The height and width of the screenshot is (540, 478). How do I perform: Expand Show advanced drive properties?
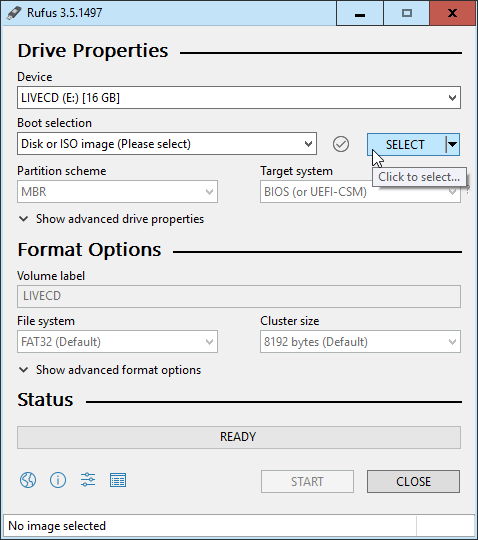pyautogui.click(x=111, y=219)
